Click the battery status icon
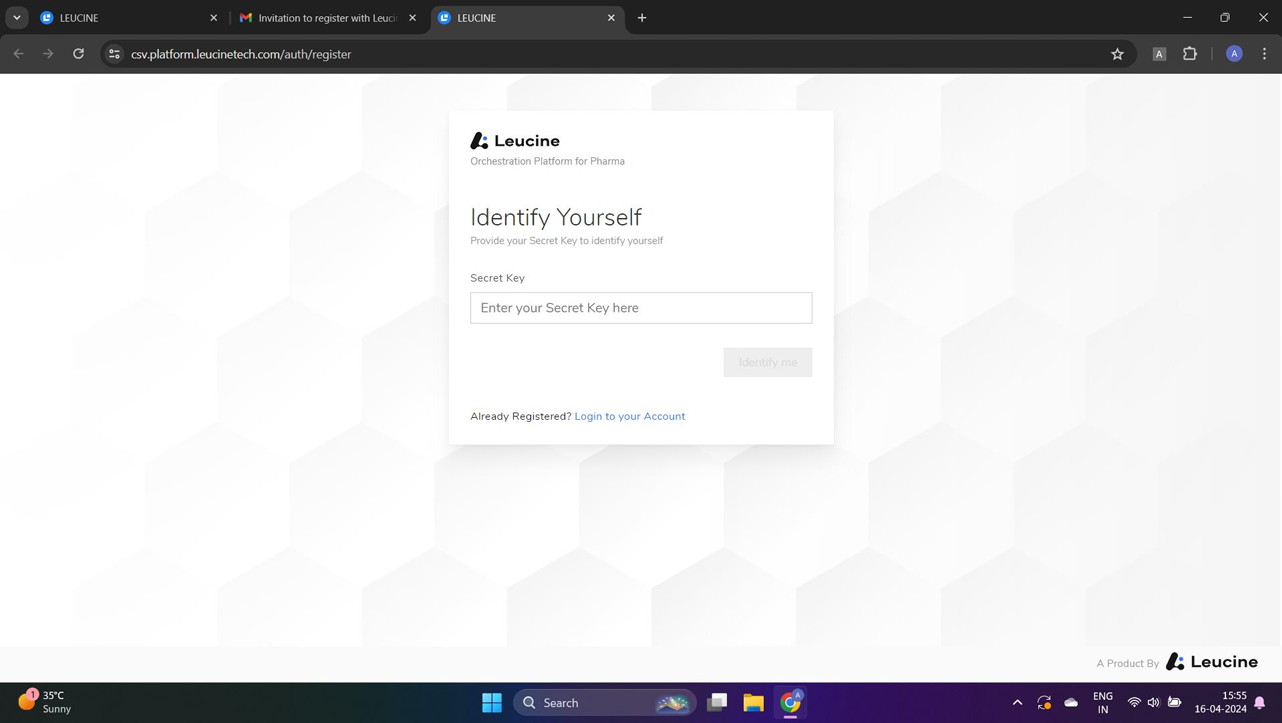This screenshot has width=1282, height=723. click(1175, 702)
